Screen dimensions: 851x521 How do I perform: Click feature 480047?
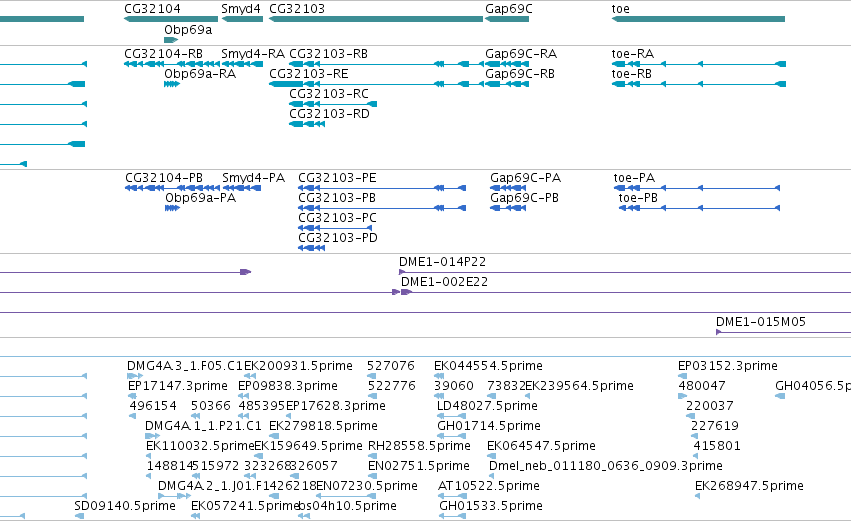702,386
